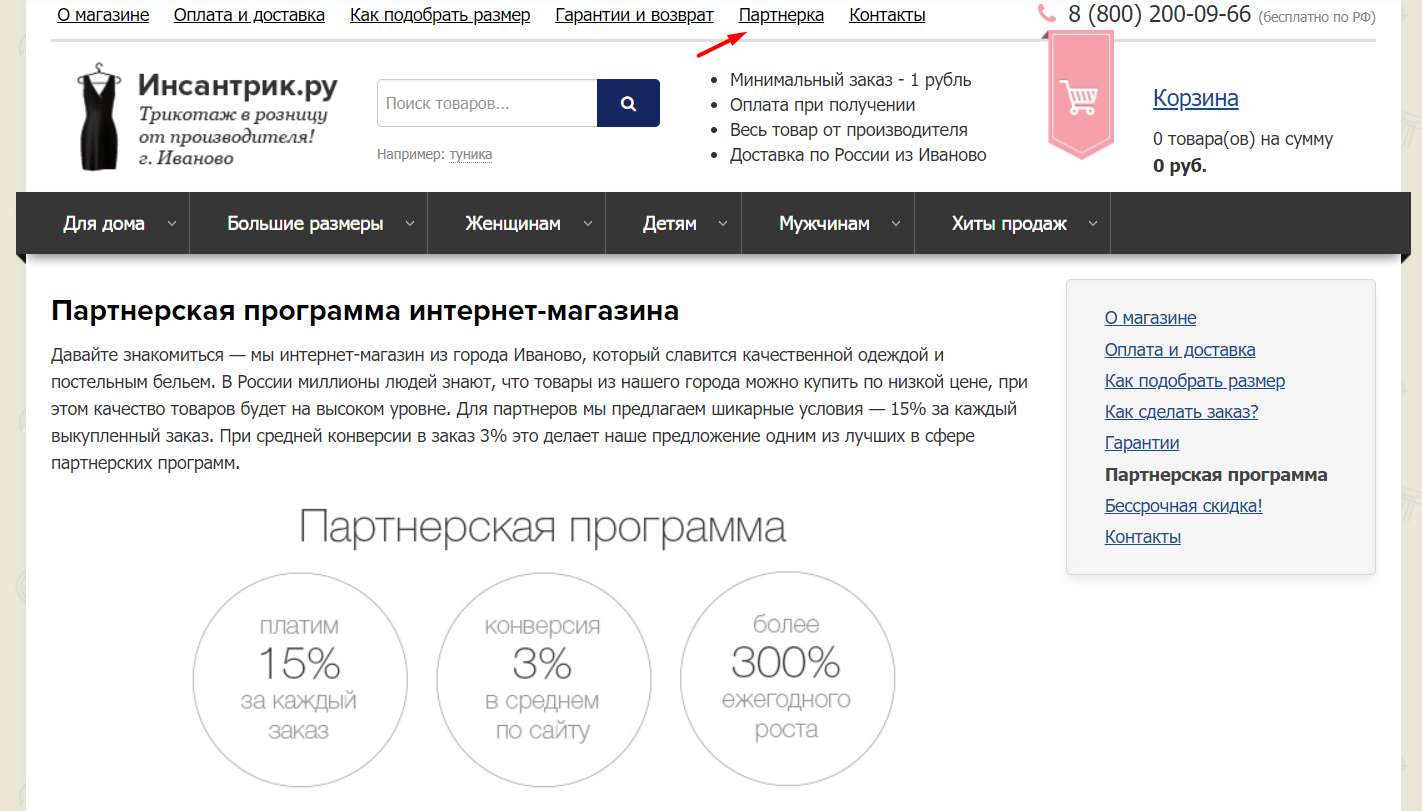Screen dimensions: 1422x811
Task: Select Как сделать заказ? sidebar link
Action: (x=1181, y=412)
